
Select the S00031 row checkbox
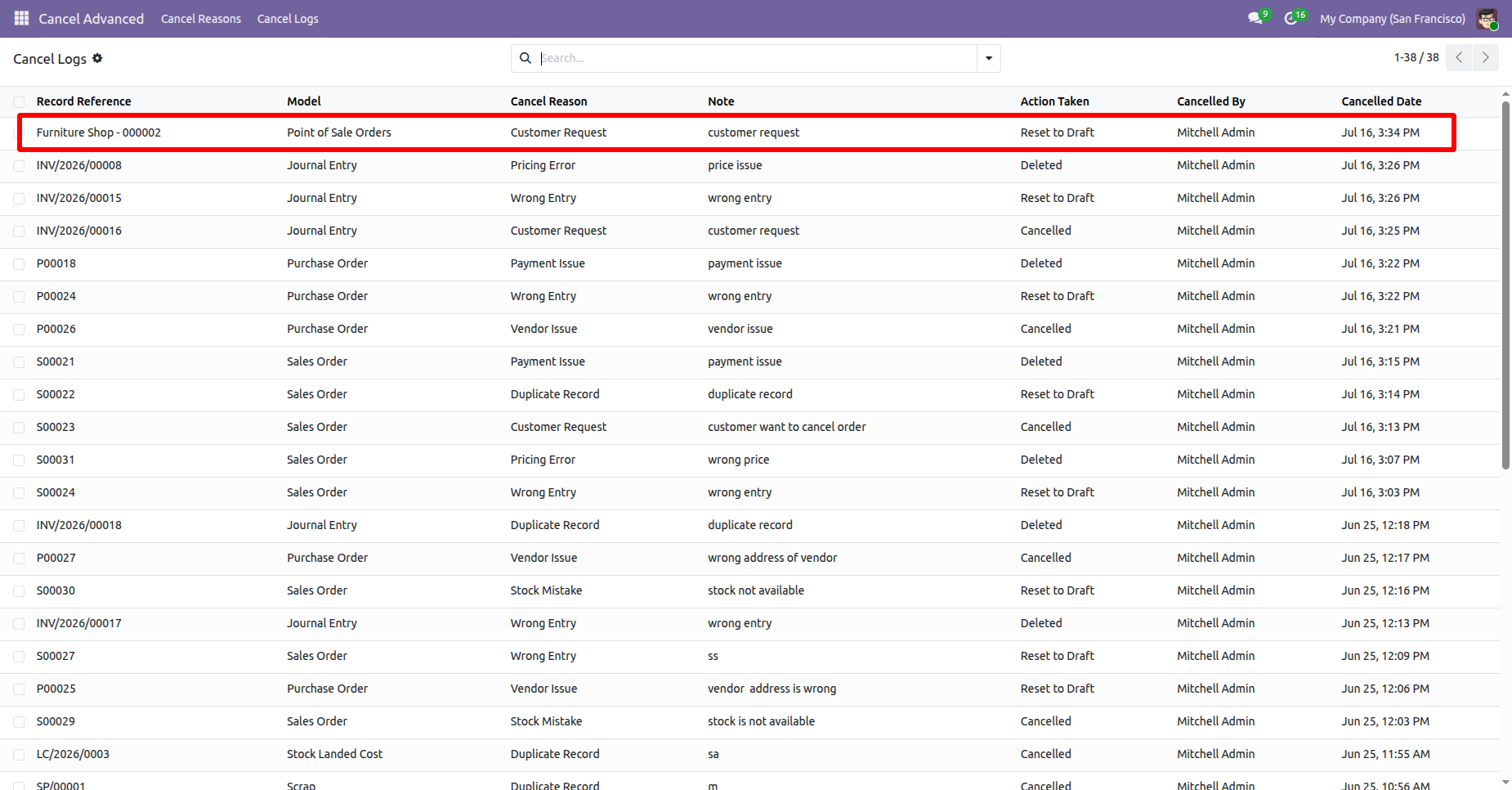coord(19,460)
